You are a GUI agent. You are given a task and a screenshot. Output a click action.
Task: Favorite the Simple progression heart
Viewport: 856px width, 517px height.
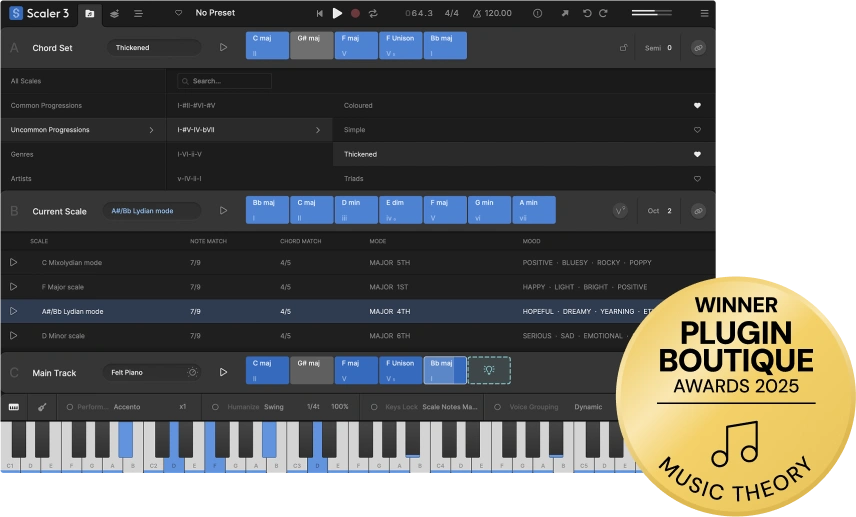pos(697,130)
